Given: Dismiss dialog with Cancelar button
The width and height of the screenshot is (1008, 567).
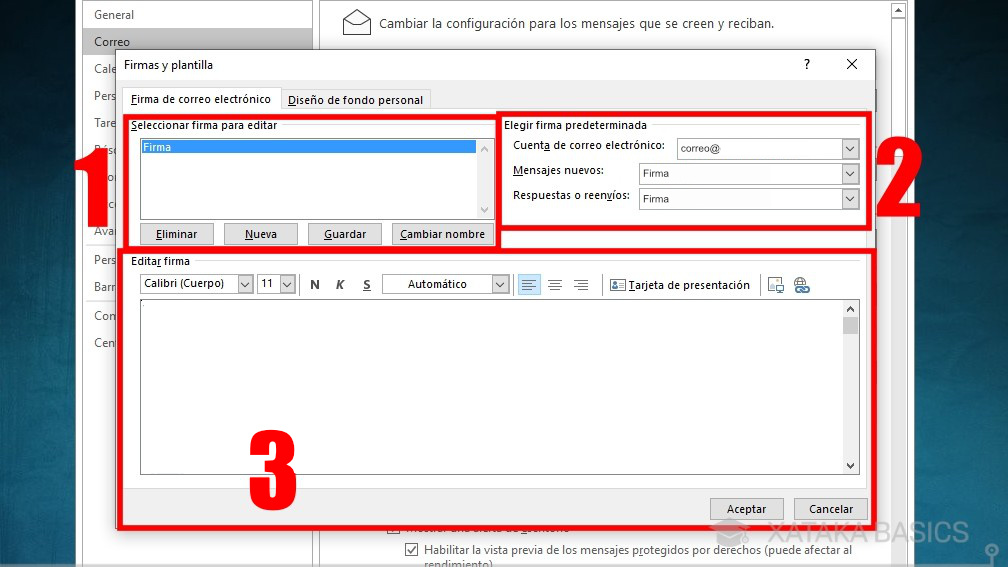Looking at the screenshot, I should coord(831,508).
